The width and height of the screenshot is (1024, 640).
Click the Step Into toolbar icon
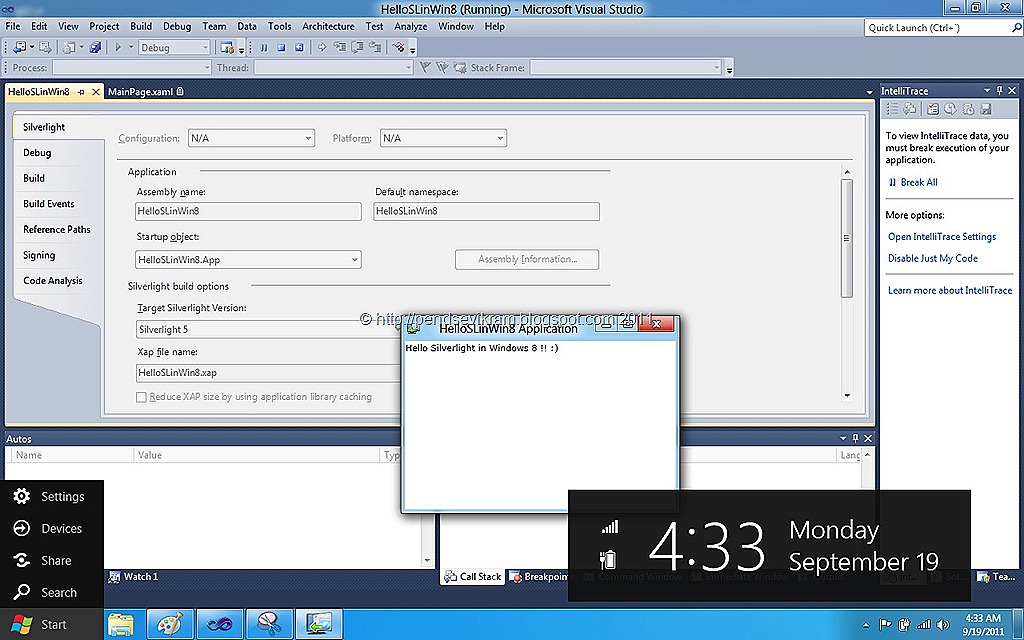click(340, 47)
